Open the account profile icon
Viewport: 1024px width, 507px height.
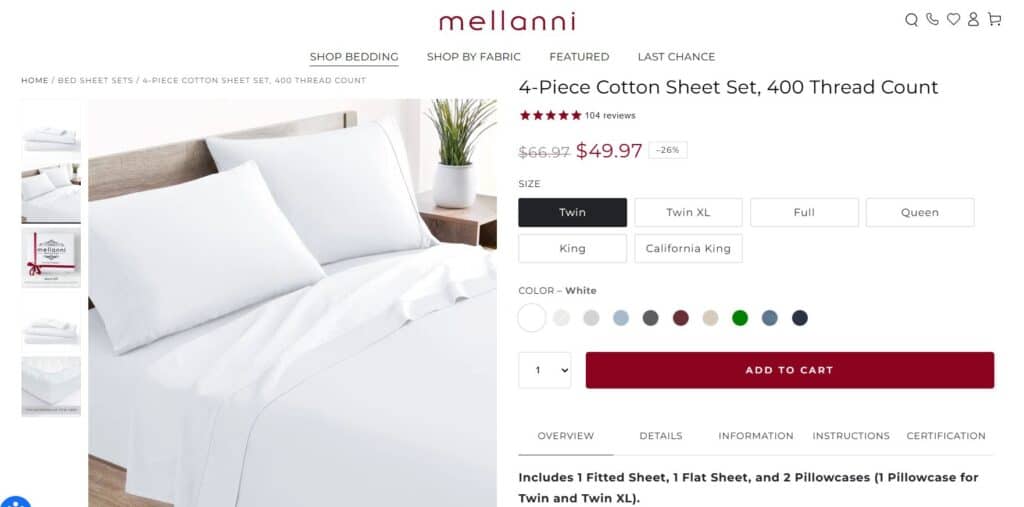pos(973,20)
